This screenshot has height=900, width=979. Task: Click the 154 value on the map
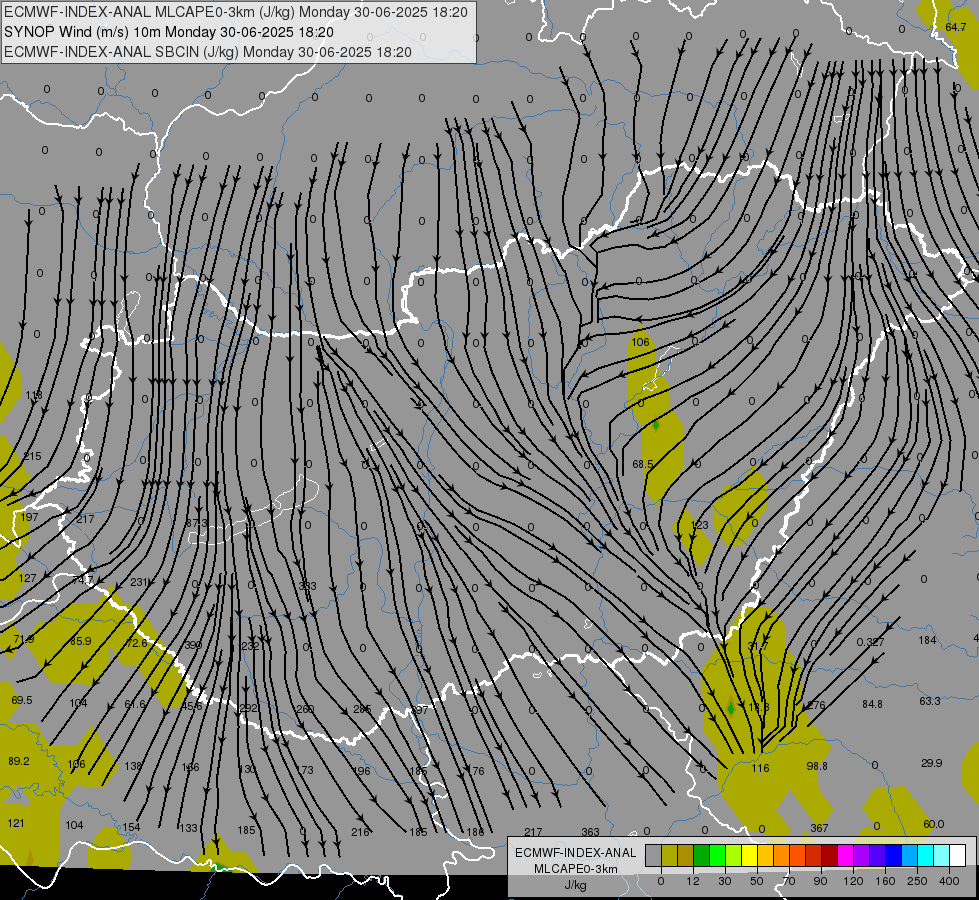point(131,828)
